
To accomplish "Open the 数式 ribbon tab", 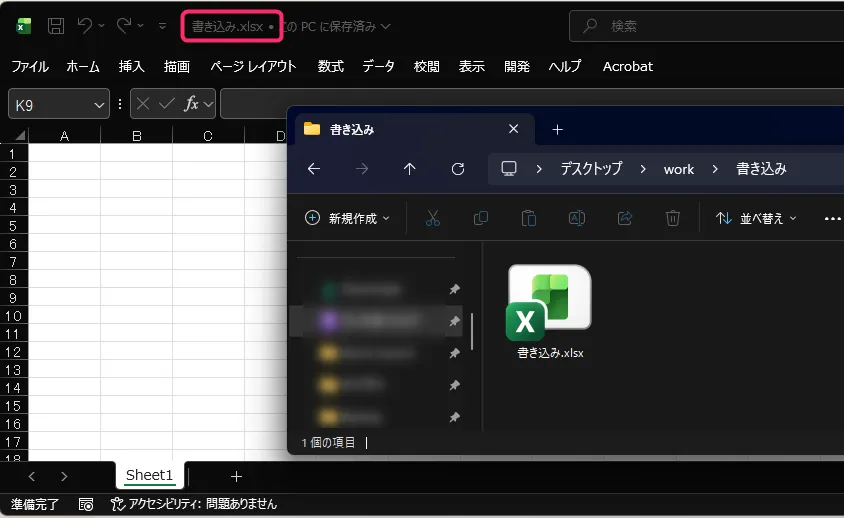I will [331, 66].
